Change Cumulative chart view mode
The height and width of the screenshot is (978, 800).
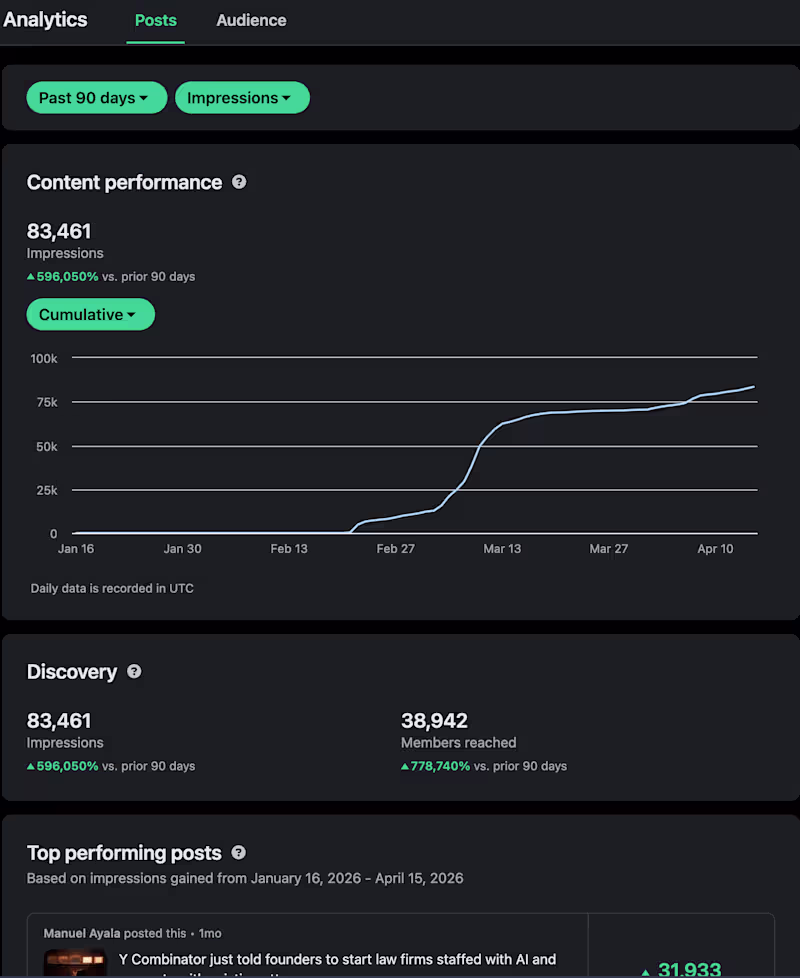pos(90,314)
